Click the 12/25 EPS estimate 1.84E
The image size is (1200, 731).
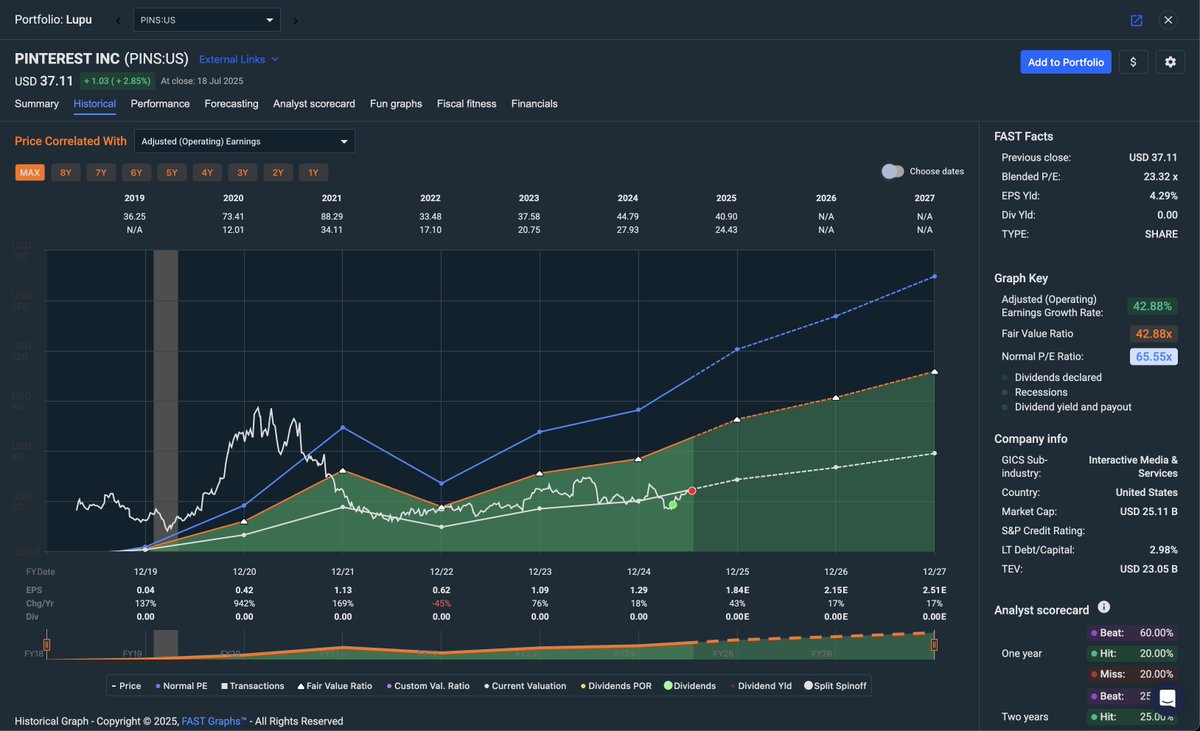coord(737,590)
